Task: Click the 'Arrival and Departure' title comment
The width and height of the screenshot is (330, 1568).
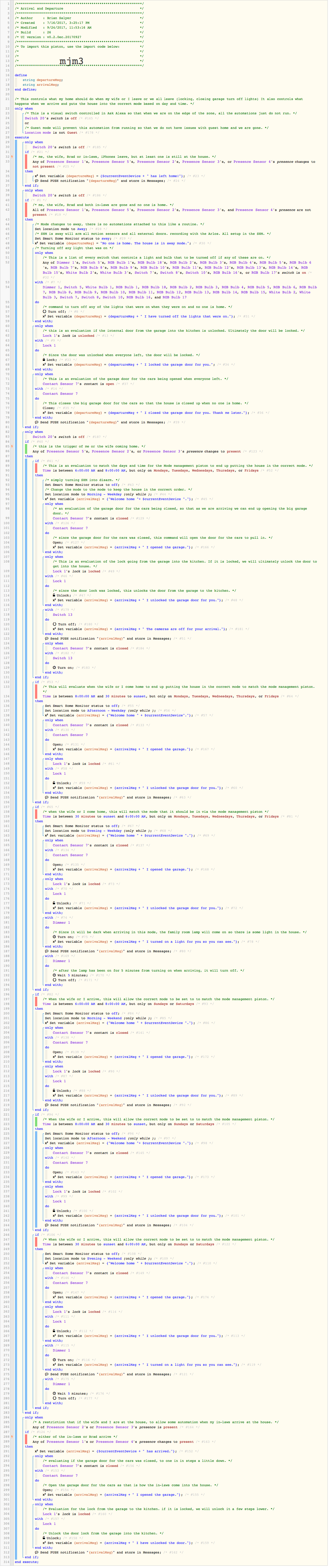Action: [79, 8]
